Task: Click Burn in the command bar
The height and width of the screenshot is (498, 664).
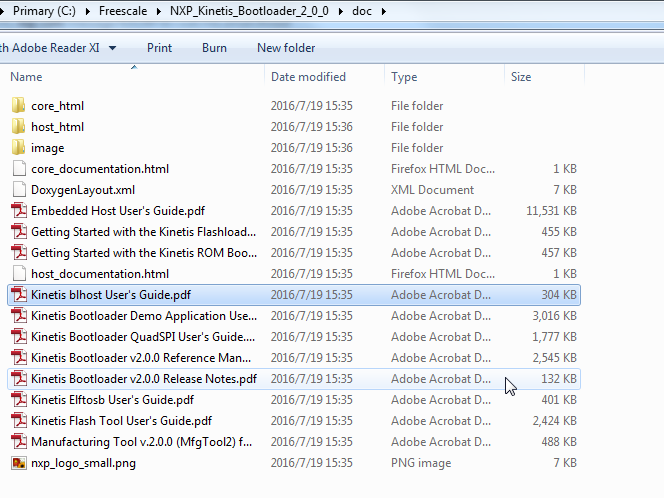Action: pos(214,48)
